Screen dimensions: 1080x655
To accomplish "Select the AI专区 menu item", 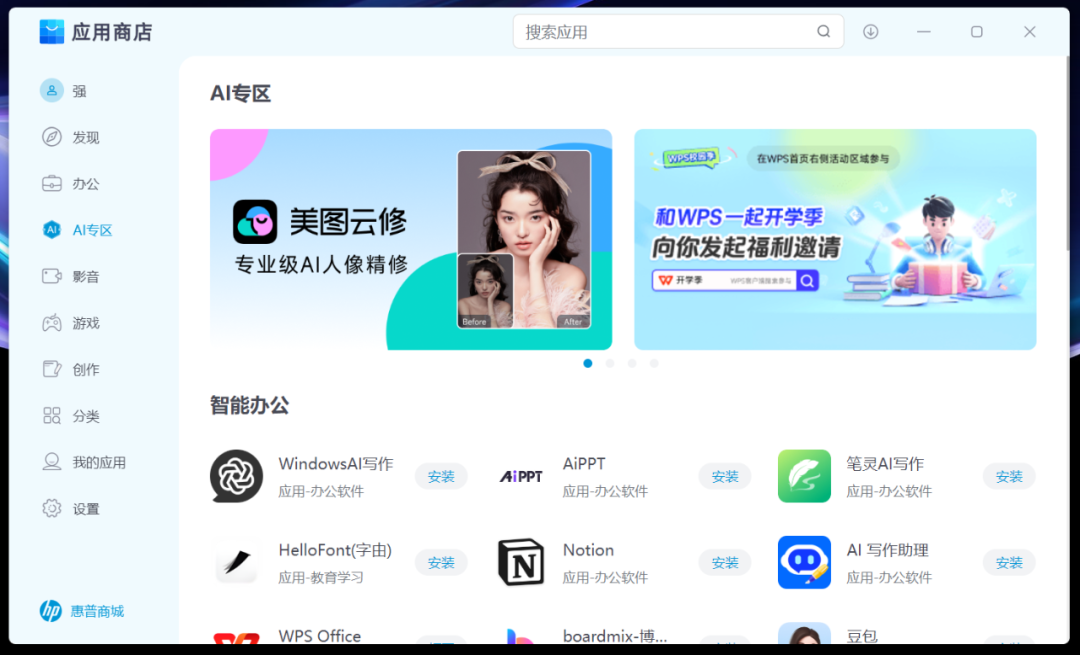I will point(92,230).
